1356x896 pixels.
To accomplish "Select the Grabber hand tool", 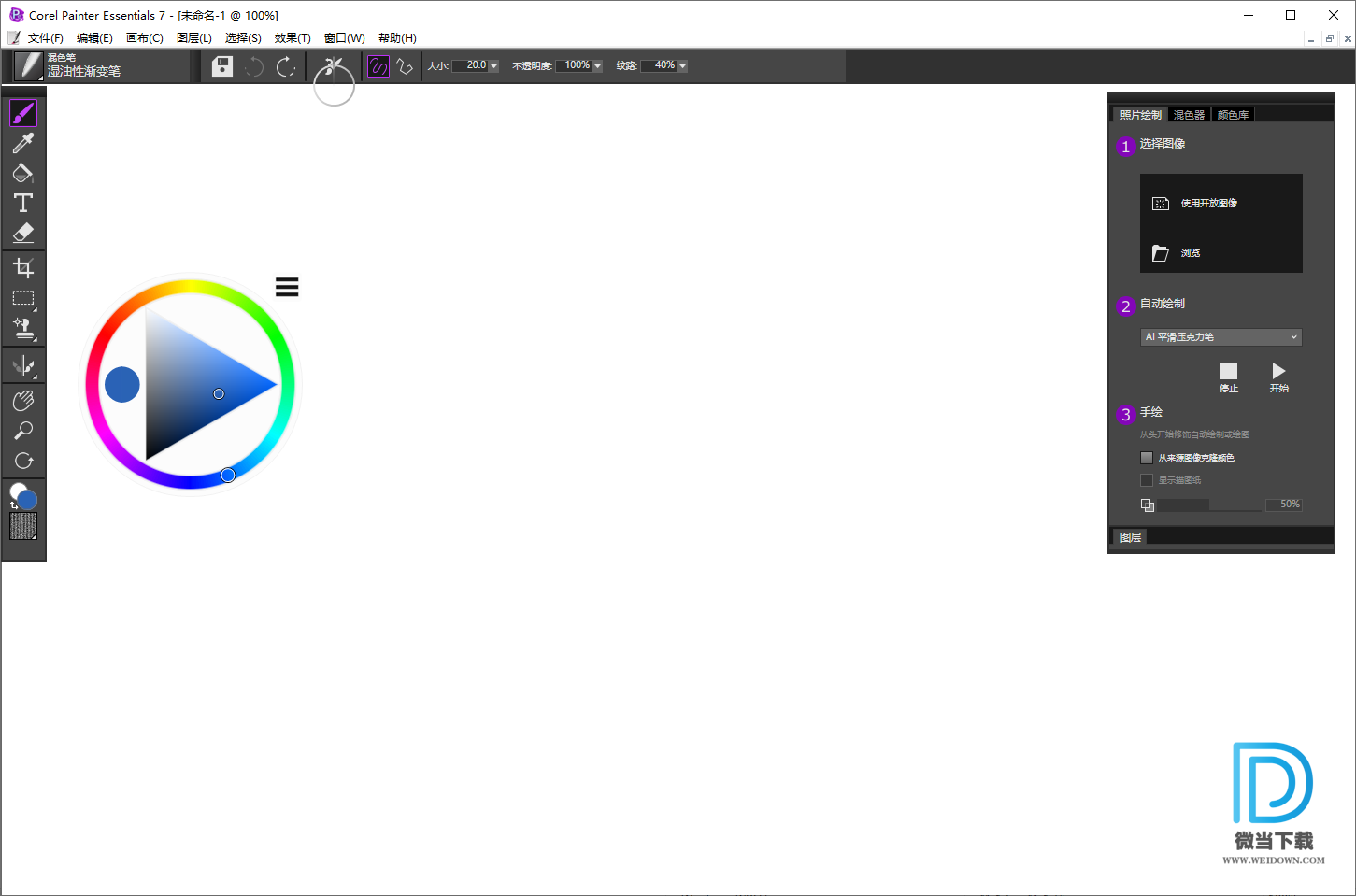I will tap(23, 401).
